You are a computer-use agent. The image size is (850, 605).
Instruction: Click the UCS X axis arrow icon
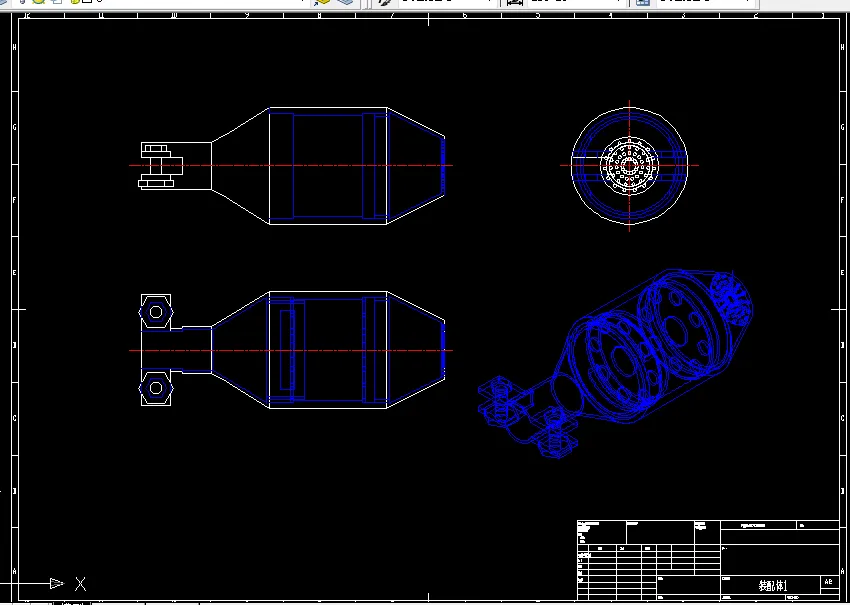pyautogui.click(x=56, y=583)
